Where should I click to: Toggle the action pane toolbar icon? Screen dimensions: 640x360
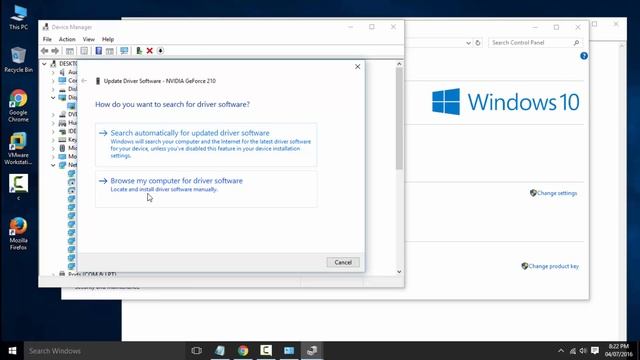(x=110, y=51)
